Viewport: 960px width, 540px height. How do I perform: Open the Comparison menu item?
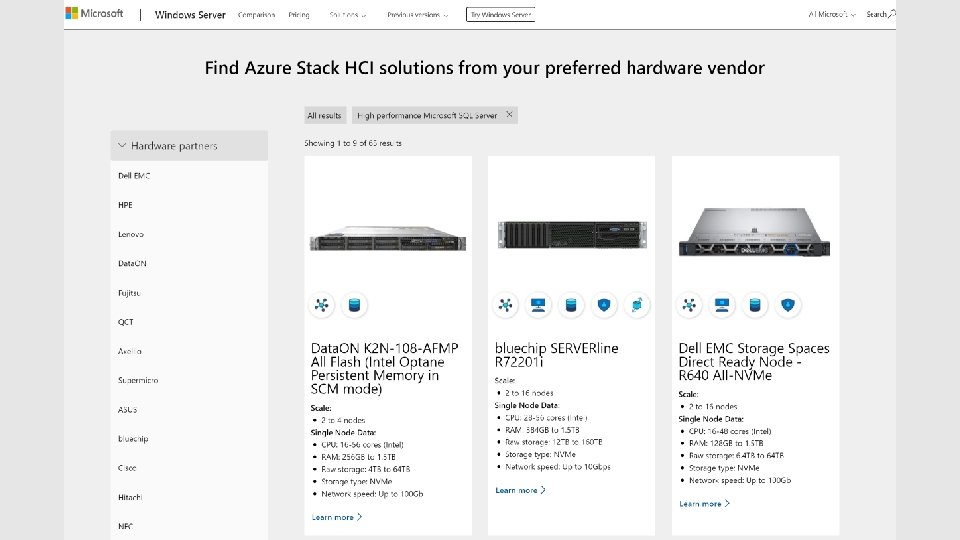[x=256, y=15]
